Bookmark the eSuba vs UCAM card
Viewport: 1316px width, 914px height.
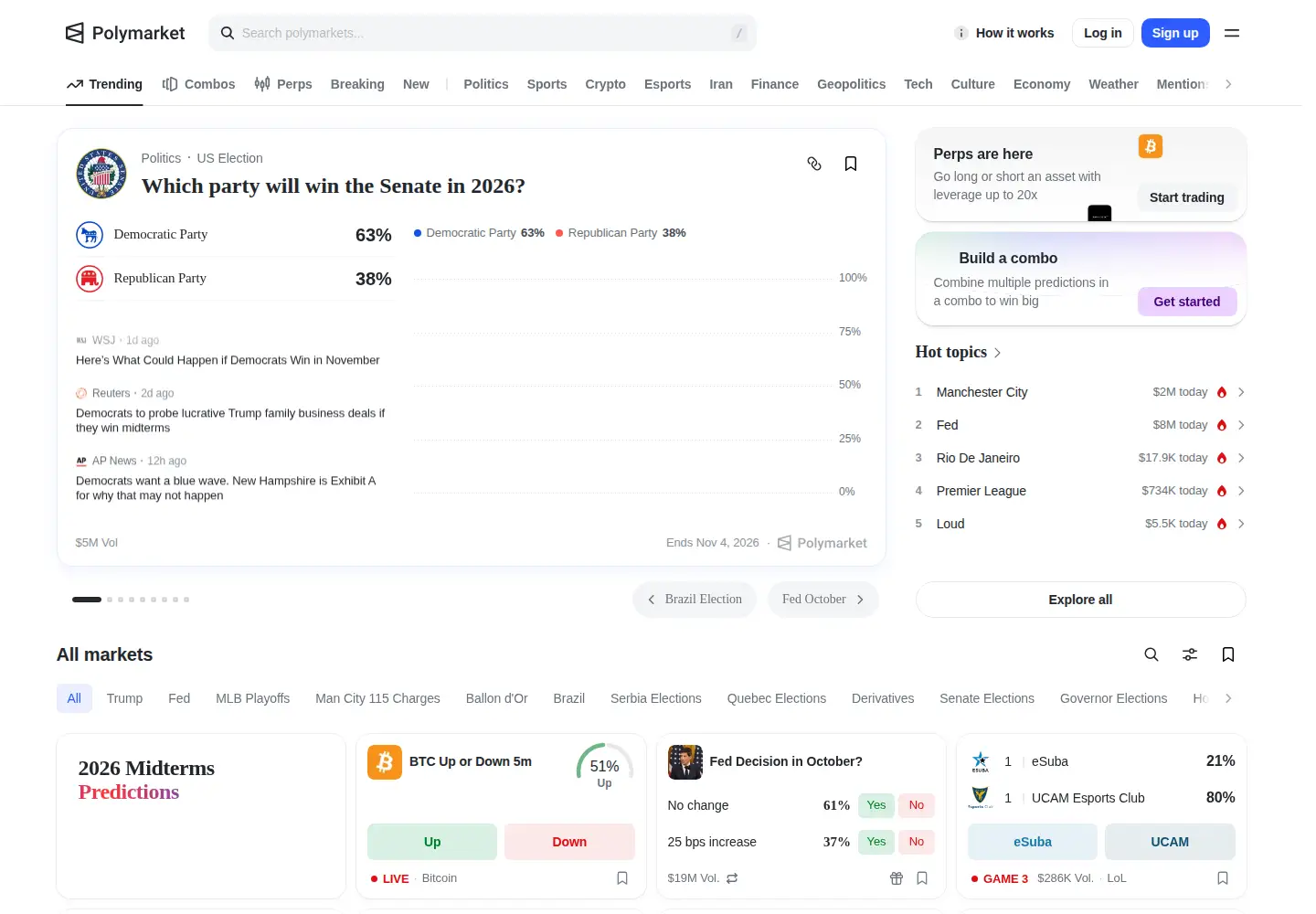1223,878
